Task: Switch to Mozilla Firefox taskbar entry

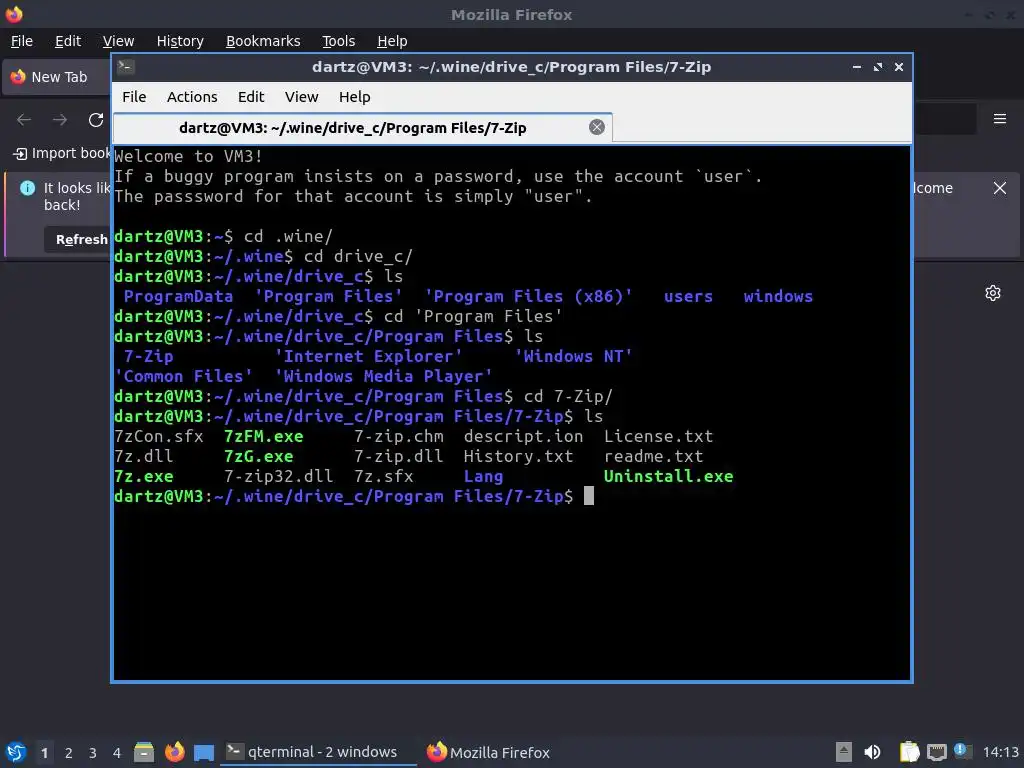Action: tap(488, 752)
